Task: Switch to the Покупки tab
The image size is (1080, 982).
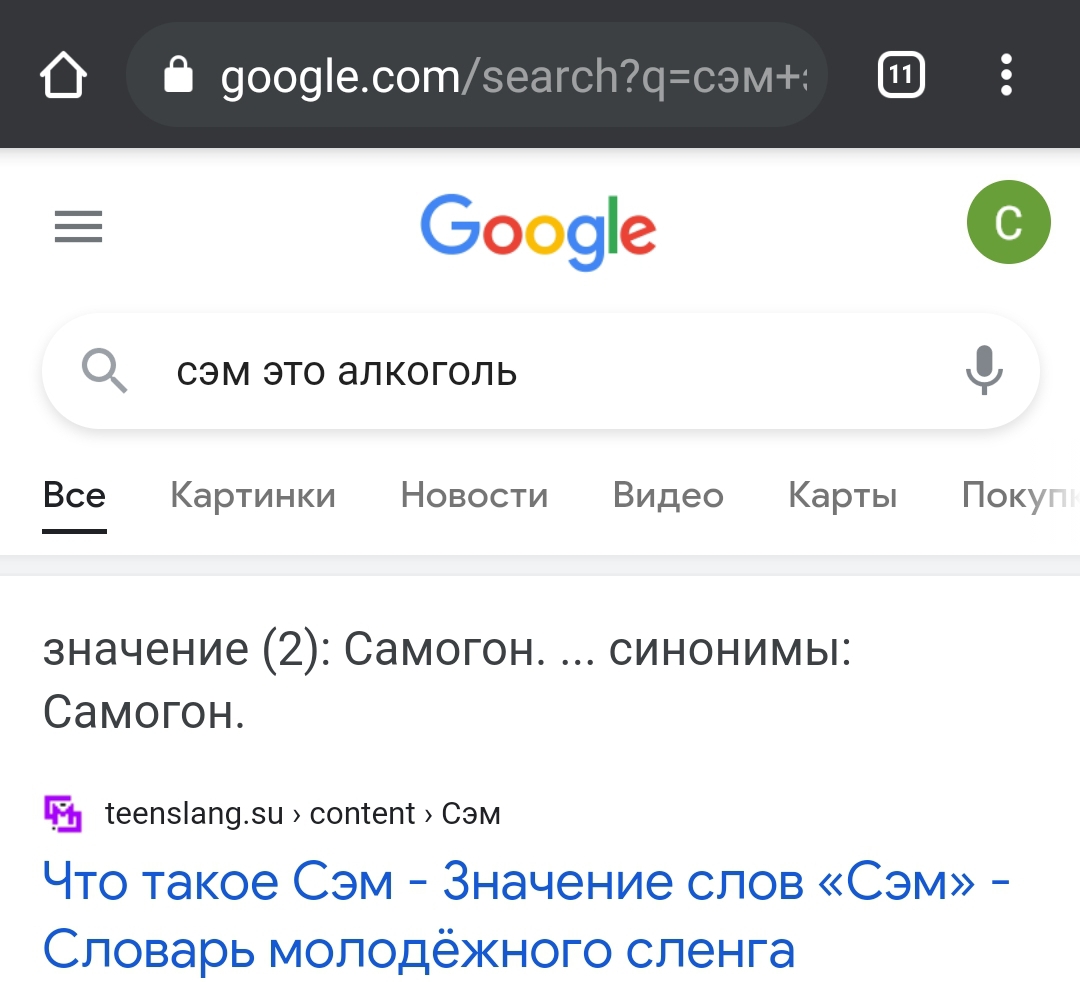Action: coord(1020,495)
